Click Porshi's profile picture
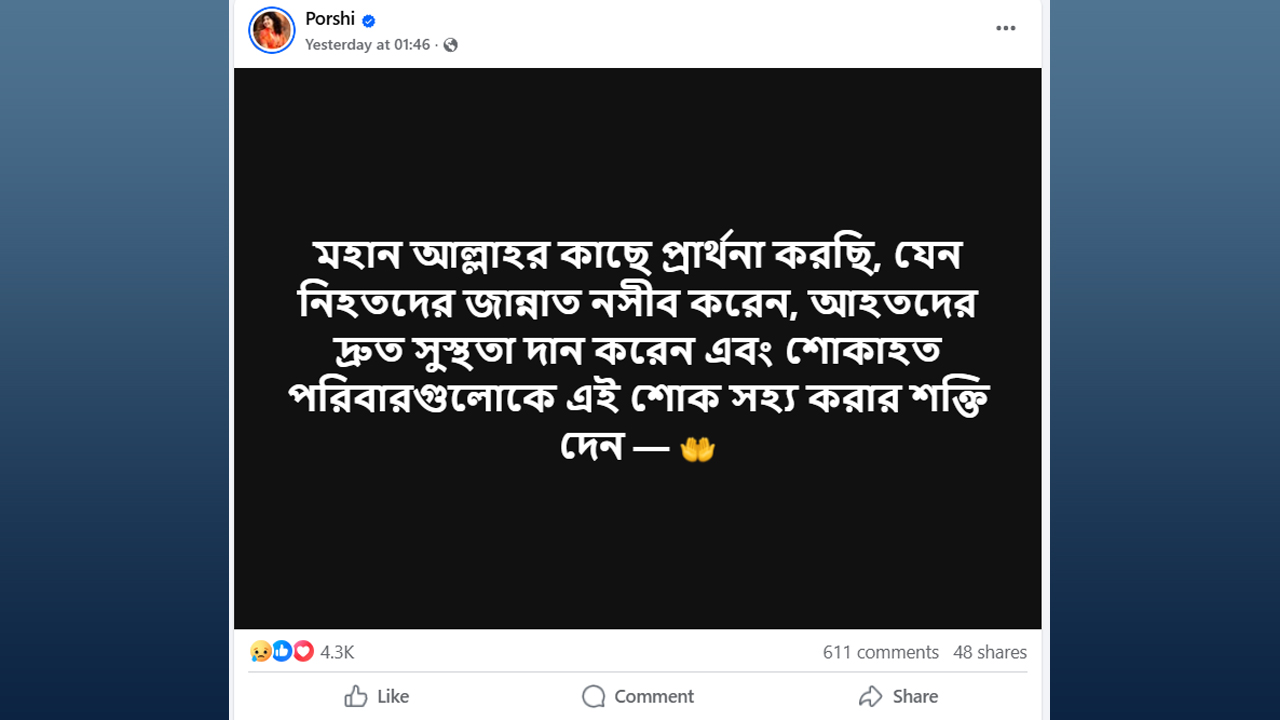The width and height of the screenshot is (1280, 720). click(272, 30)
